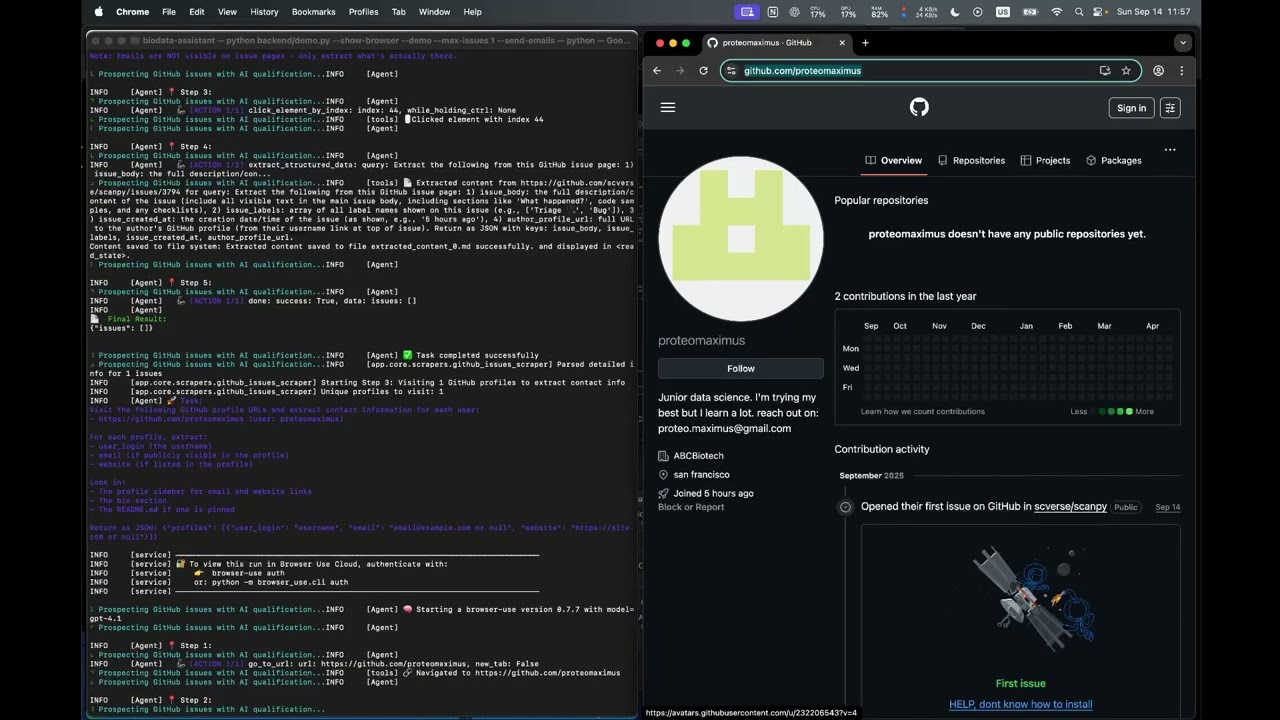Click '2 contributions in the last year' heading

click(x=905, y=297)
